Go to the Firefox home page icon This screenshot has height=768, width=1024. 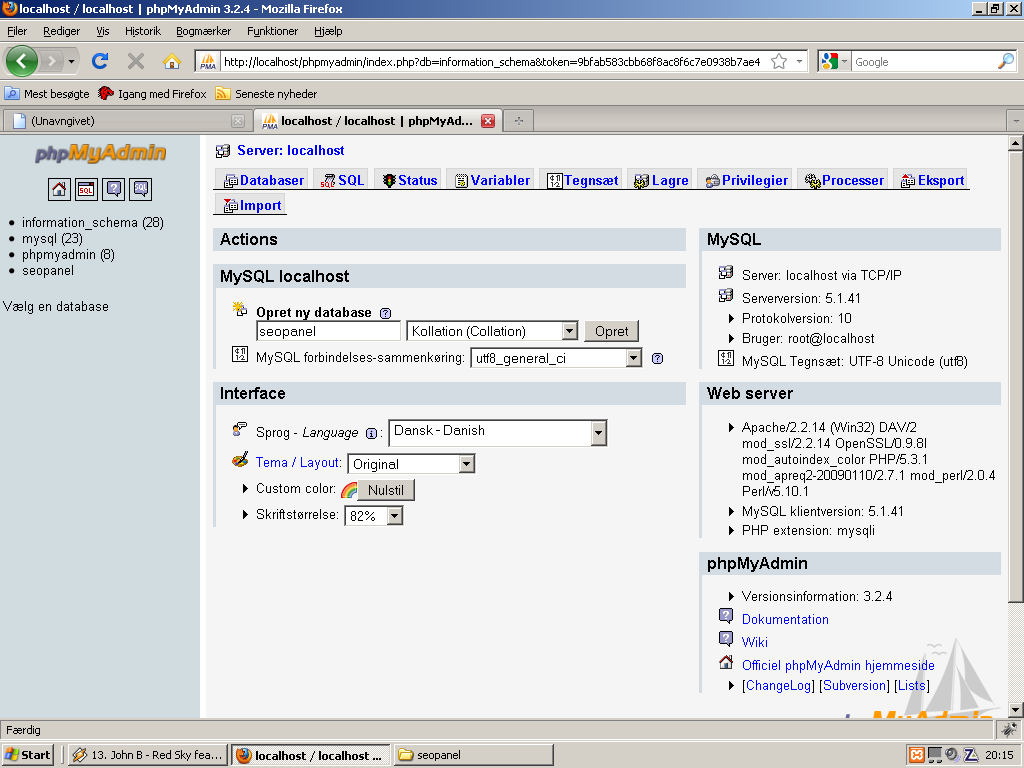[172, 61]
